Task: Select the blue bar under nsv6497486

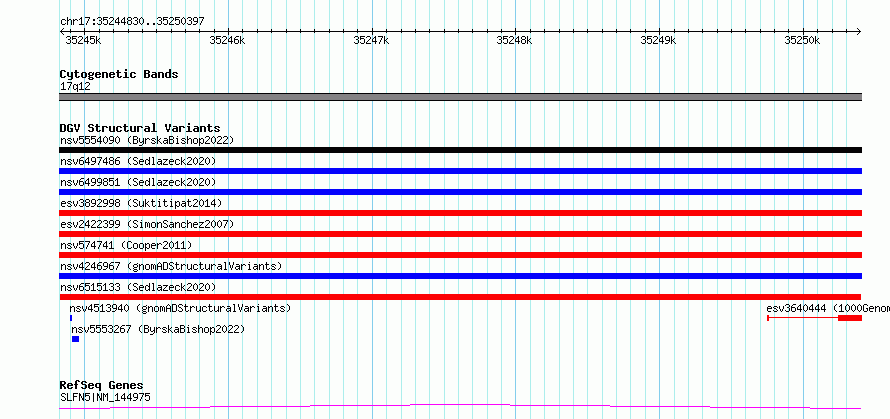Action: 460,171
